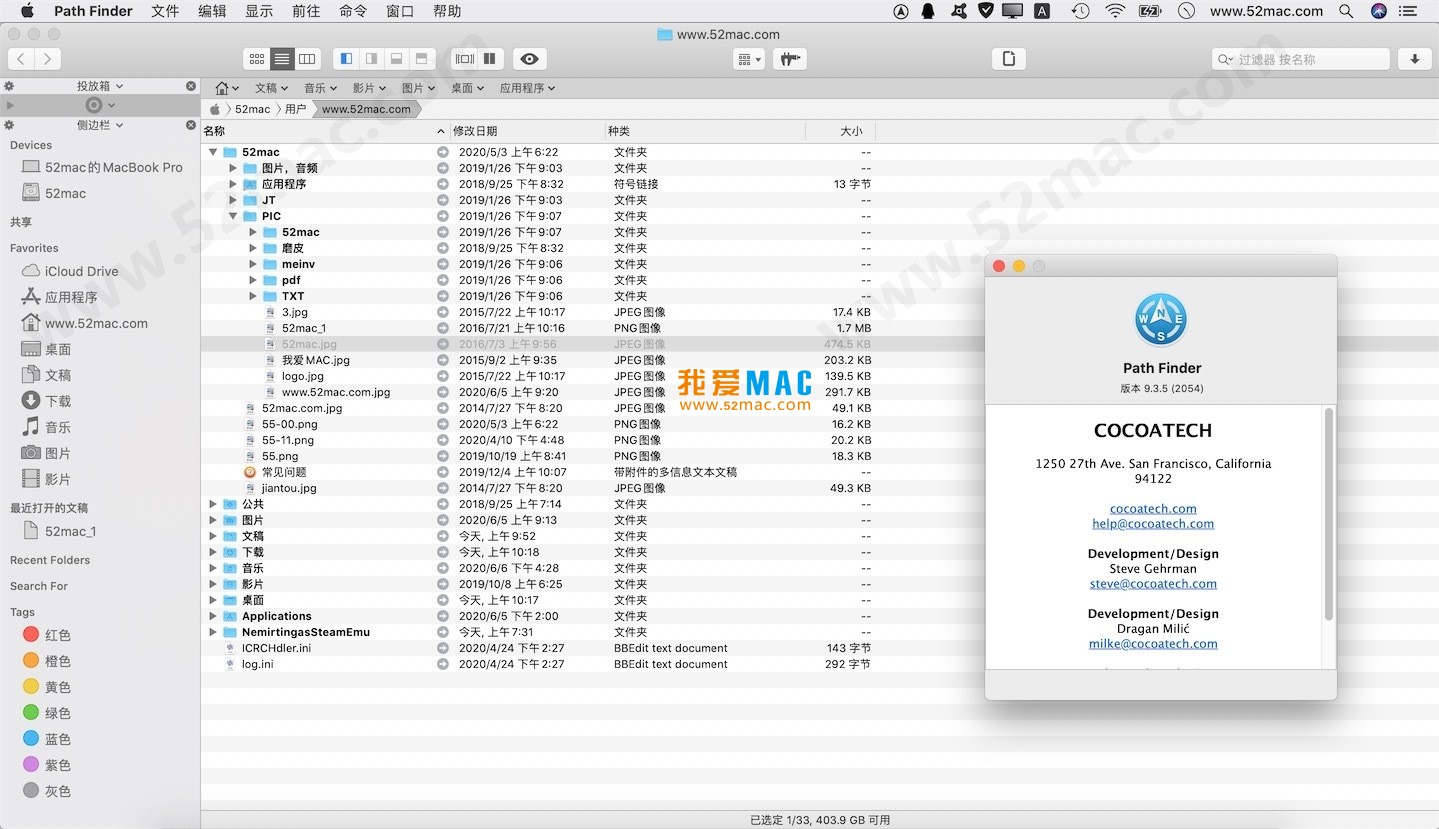
Task: Expand the JT folder in the list
Action: (233, 200)
